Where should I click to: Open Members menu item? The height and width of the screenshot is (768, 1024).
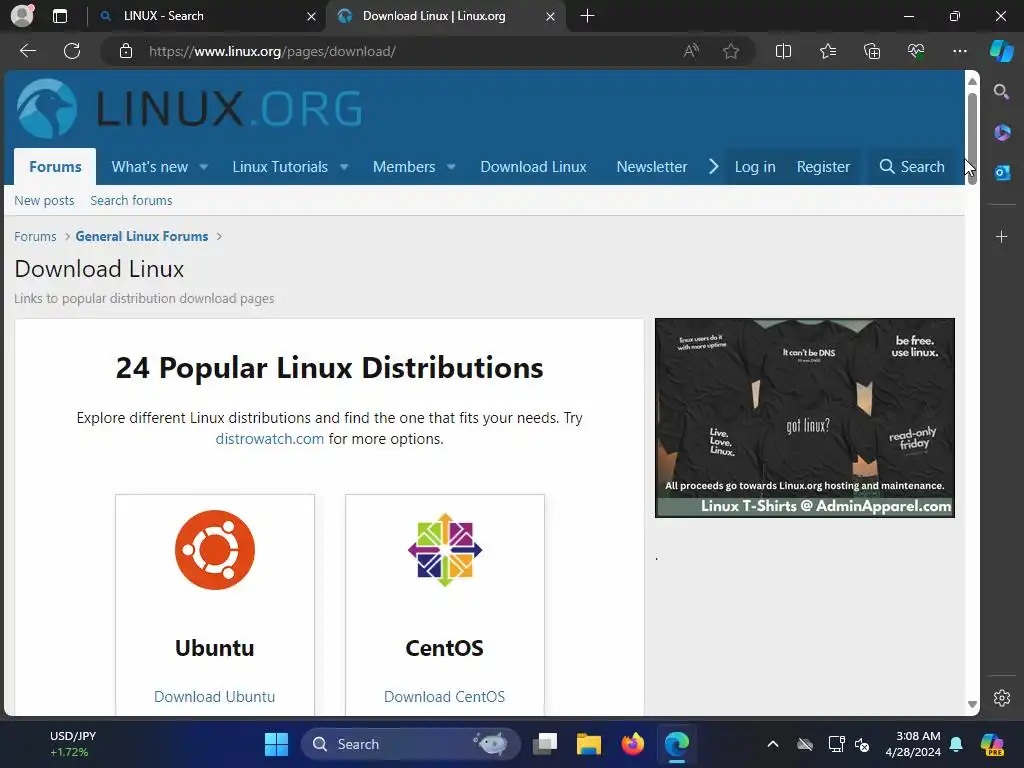404,167
